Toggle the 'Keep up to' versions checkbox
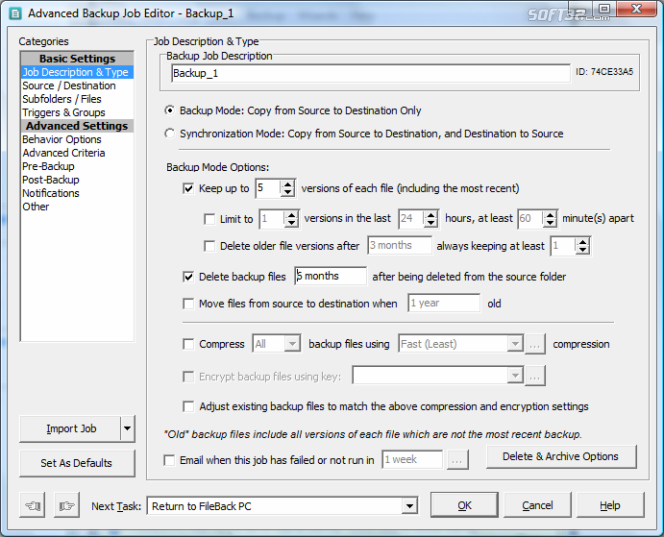 point(188,188)
